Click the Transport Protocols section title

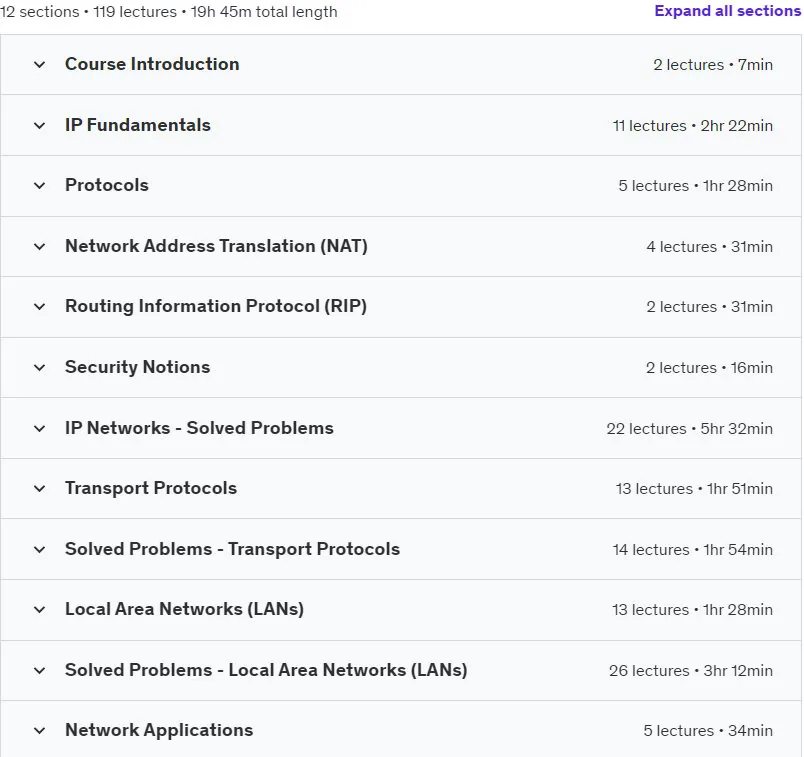coord(151,488)
